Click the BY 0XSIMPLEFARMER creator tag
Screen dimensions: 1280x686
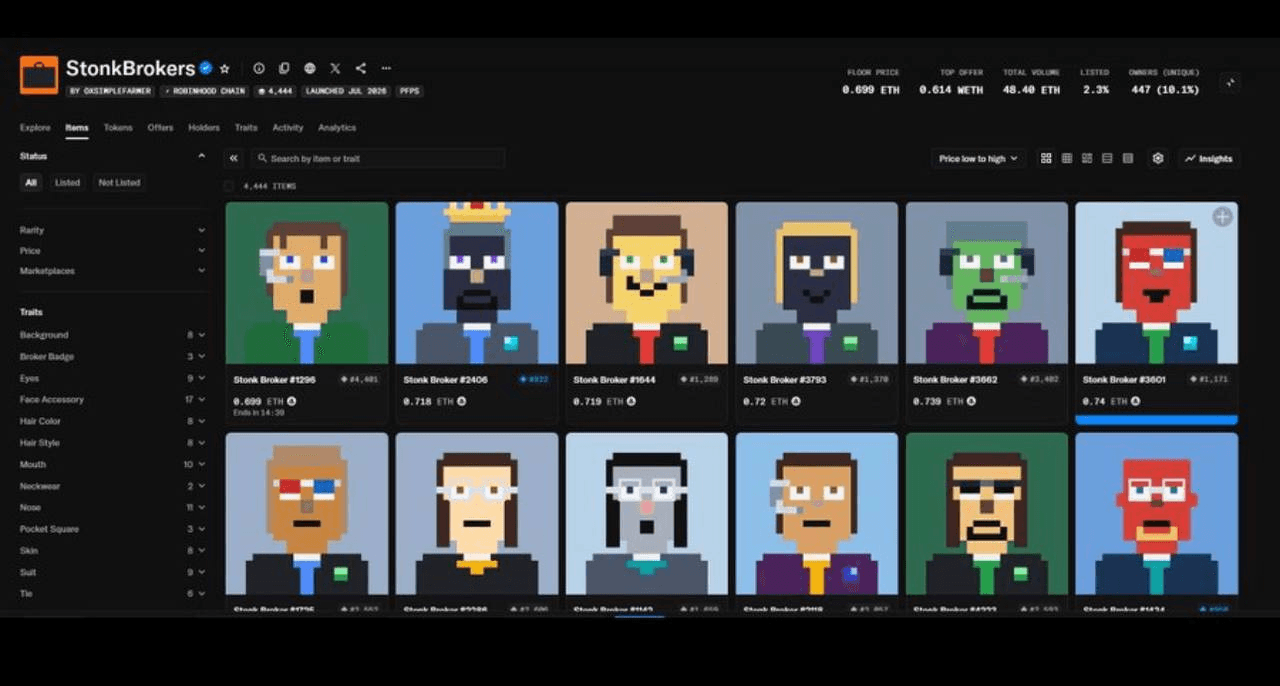click(111, 91)
